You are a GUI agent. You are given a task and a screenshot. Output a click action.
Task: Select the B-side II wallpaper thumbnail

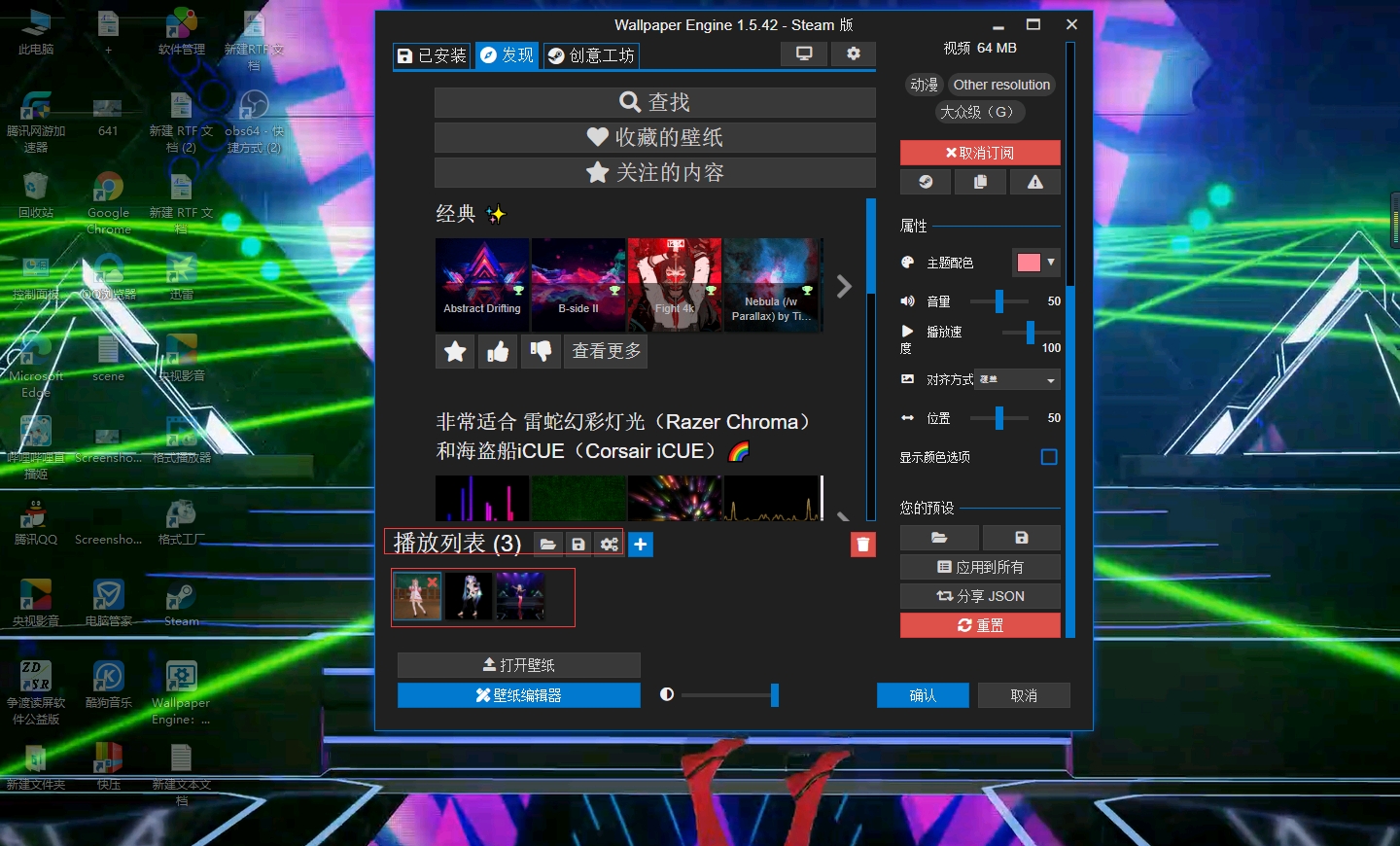coord(578,285)
